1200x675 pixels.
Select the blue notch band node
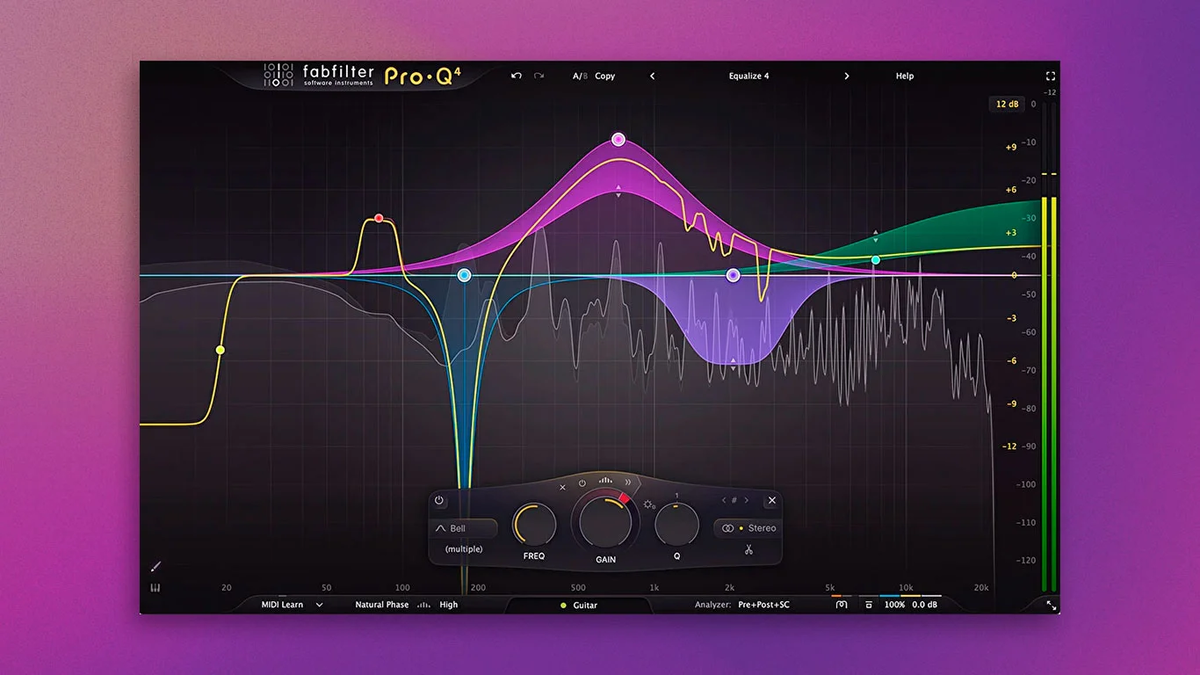point(464,275)
